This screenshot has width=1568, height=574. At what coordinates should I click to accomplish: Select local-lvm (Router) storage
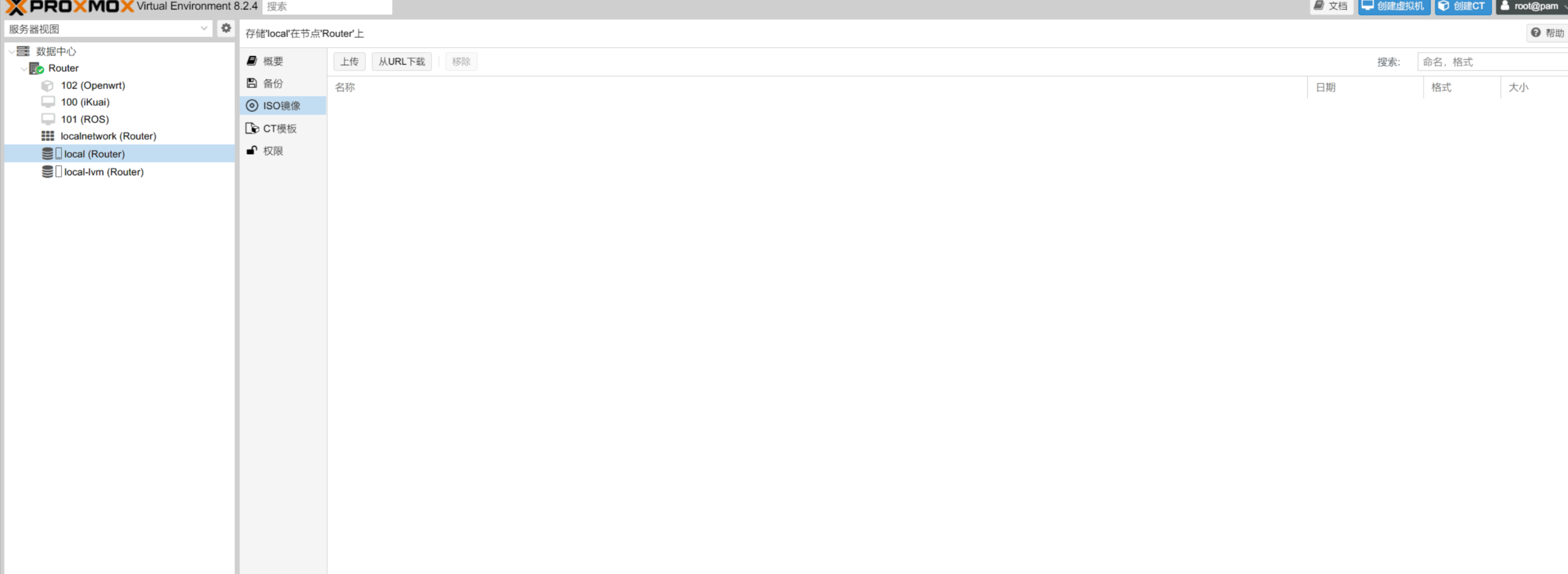(103, 171)
